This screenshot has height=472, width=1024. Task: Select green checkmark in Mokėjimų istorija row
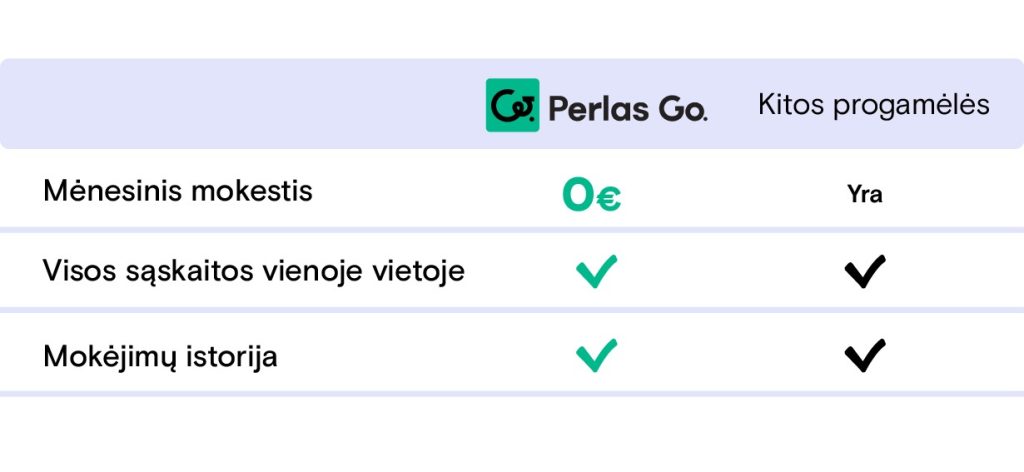pyautogui.click(x=596, y=355)
